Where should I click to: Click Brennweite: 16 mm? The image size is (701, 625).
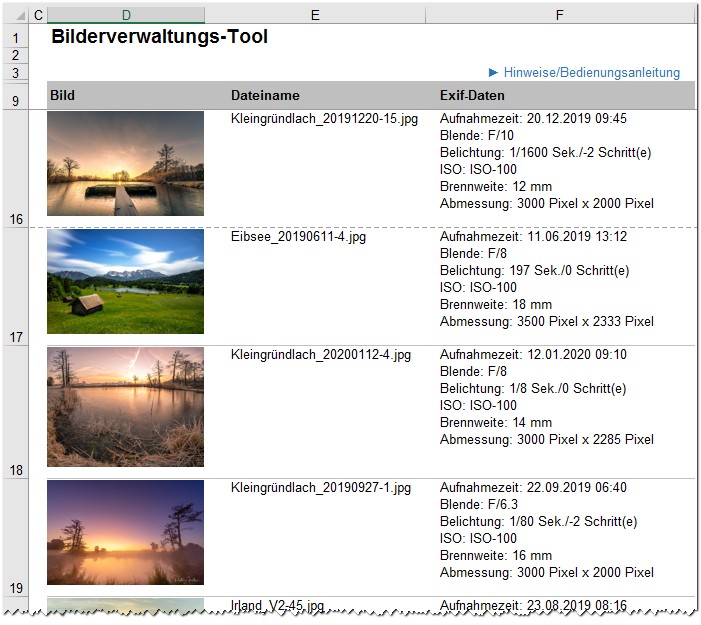tap(495, 555)
